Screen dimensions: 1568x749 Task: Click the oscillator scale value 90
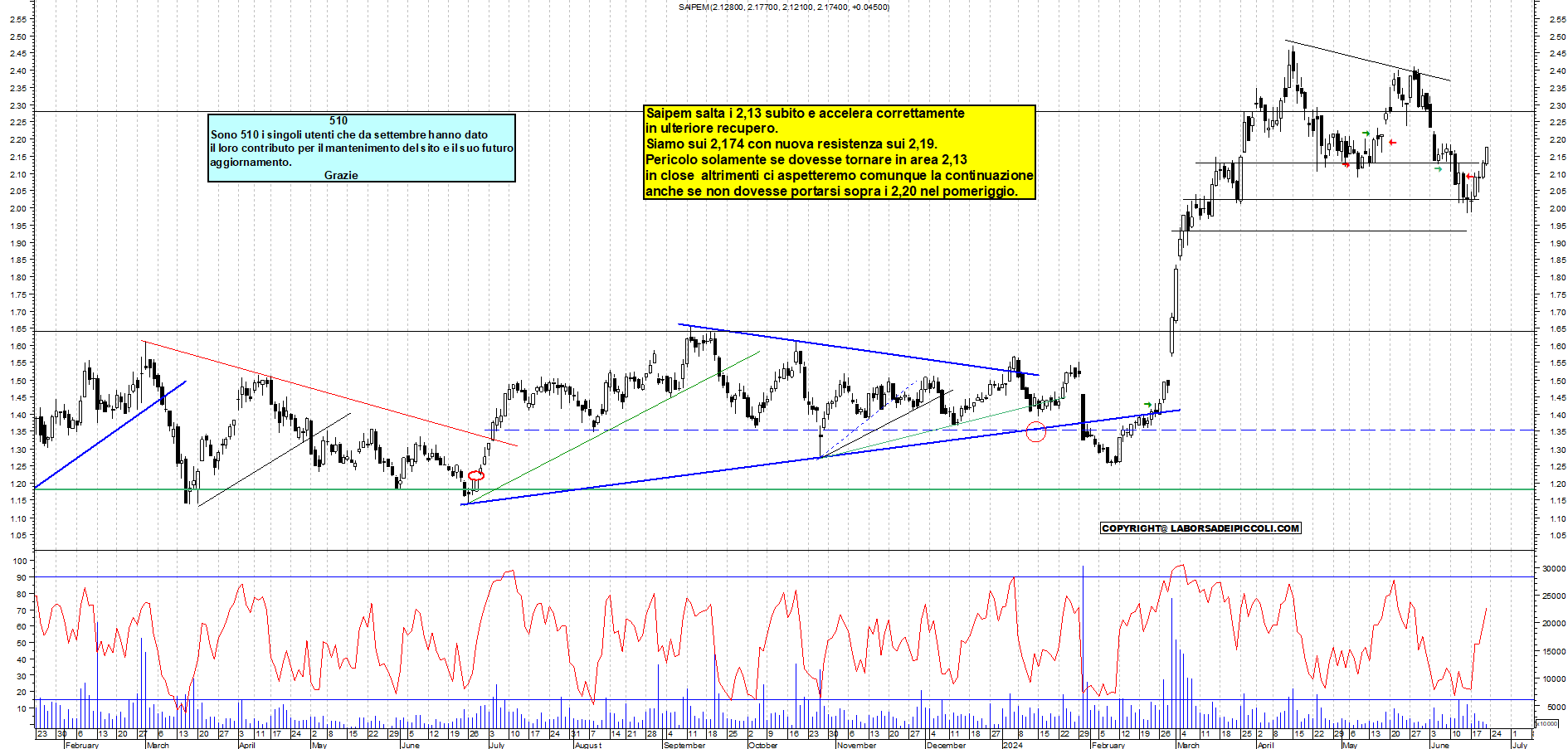(22, 578)
